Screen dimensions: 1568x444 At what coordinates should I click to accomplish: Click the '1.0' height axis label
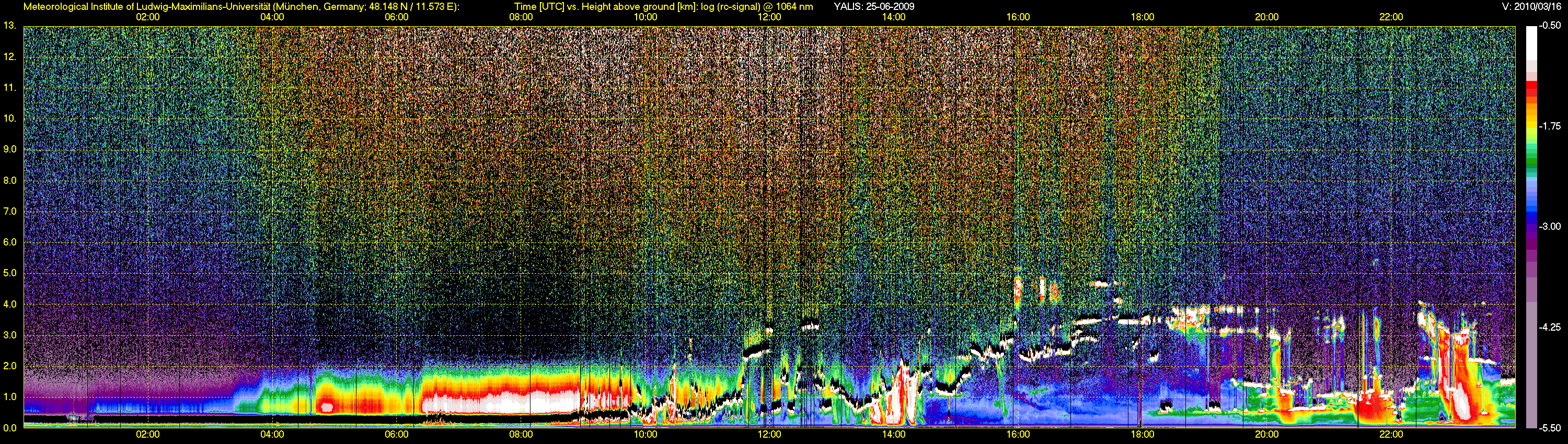coord(10,397)
